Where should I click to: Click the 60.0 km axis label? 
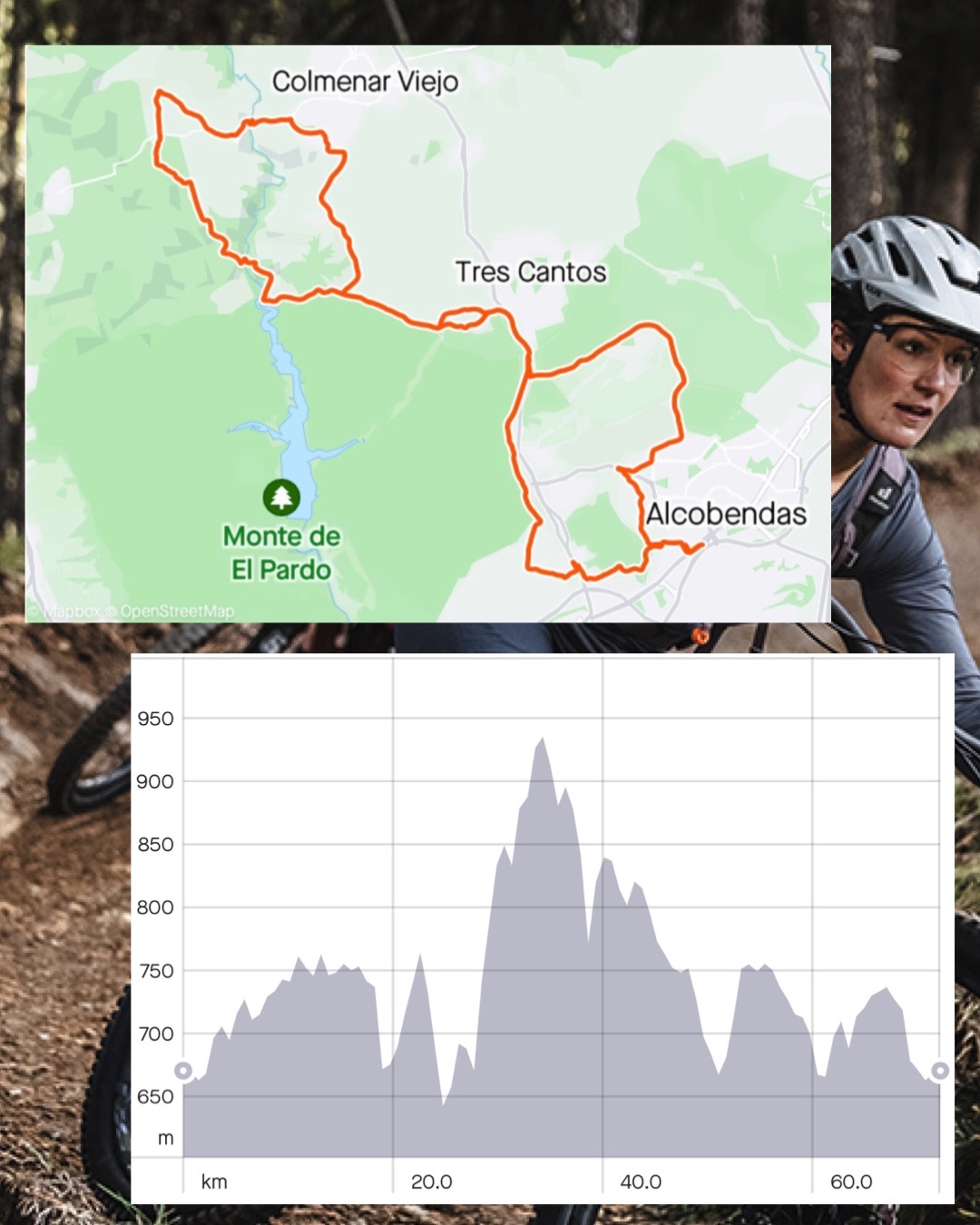[x=851, y=1181]
